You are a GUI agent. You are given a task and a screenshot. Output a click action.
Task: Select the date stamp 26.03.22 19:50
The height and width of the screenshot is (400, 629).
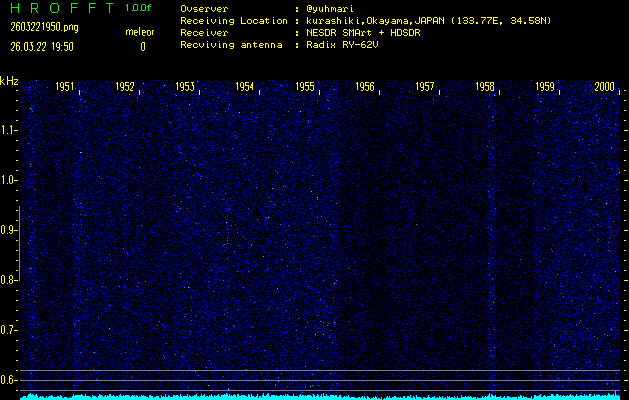42,47
